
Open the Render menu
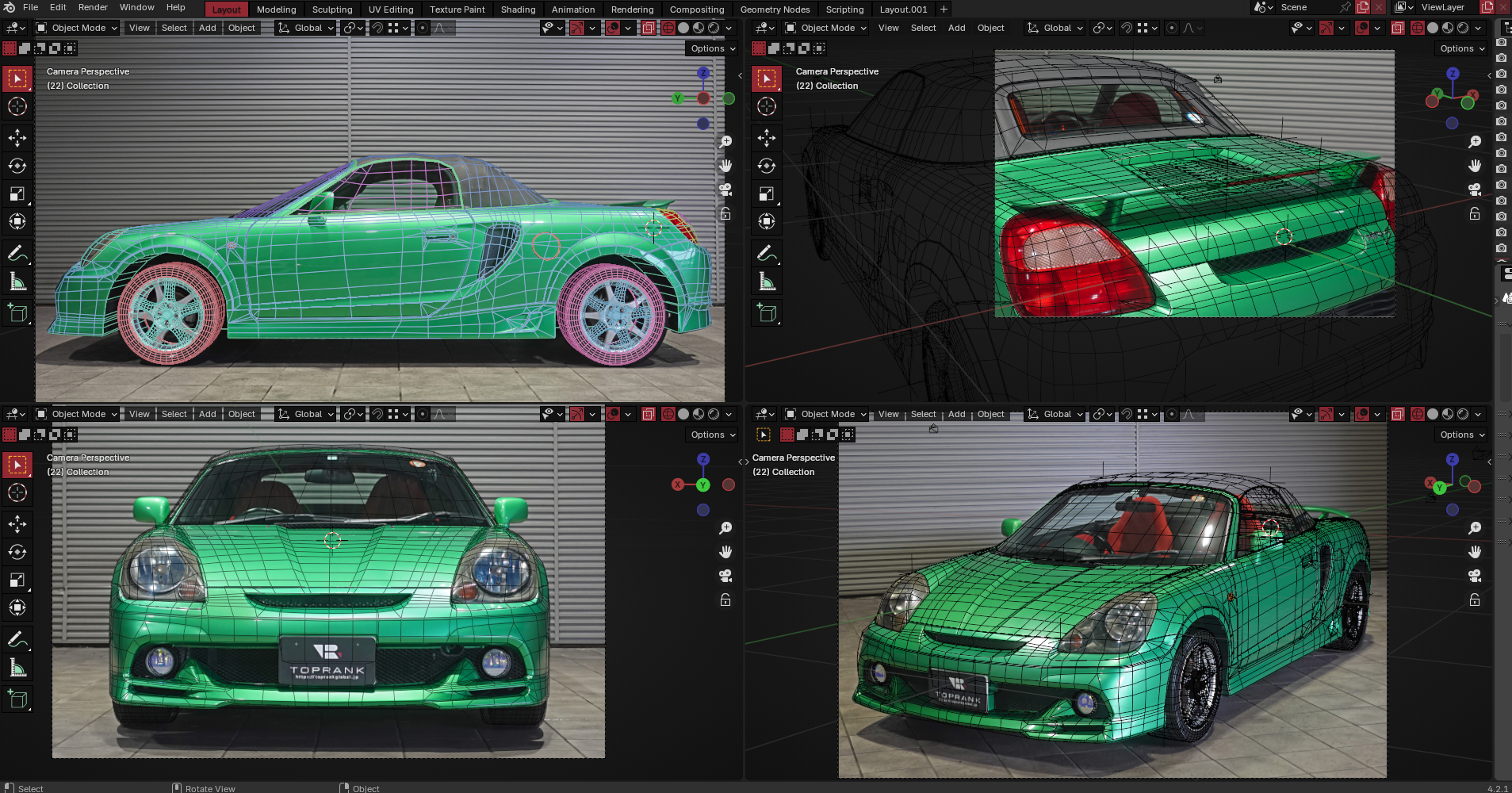93,7
